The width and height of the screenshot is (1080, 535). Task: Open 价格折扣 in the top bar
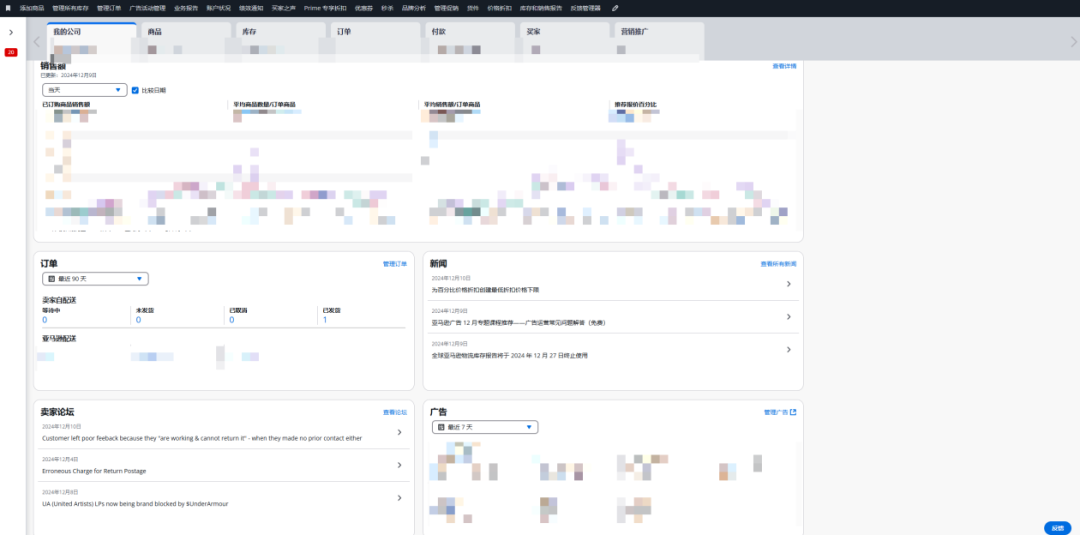point(499,8)
